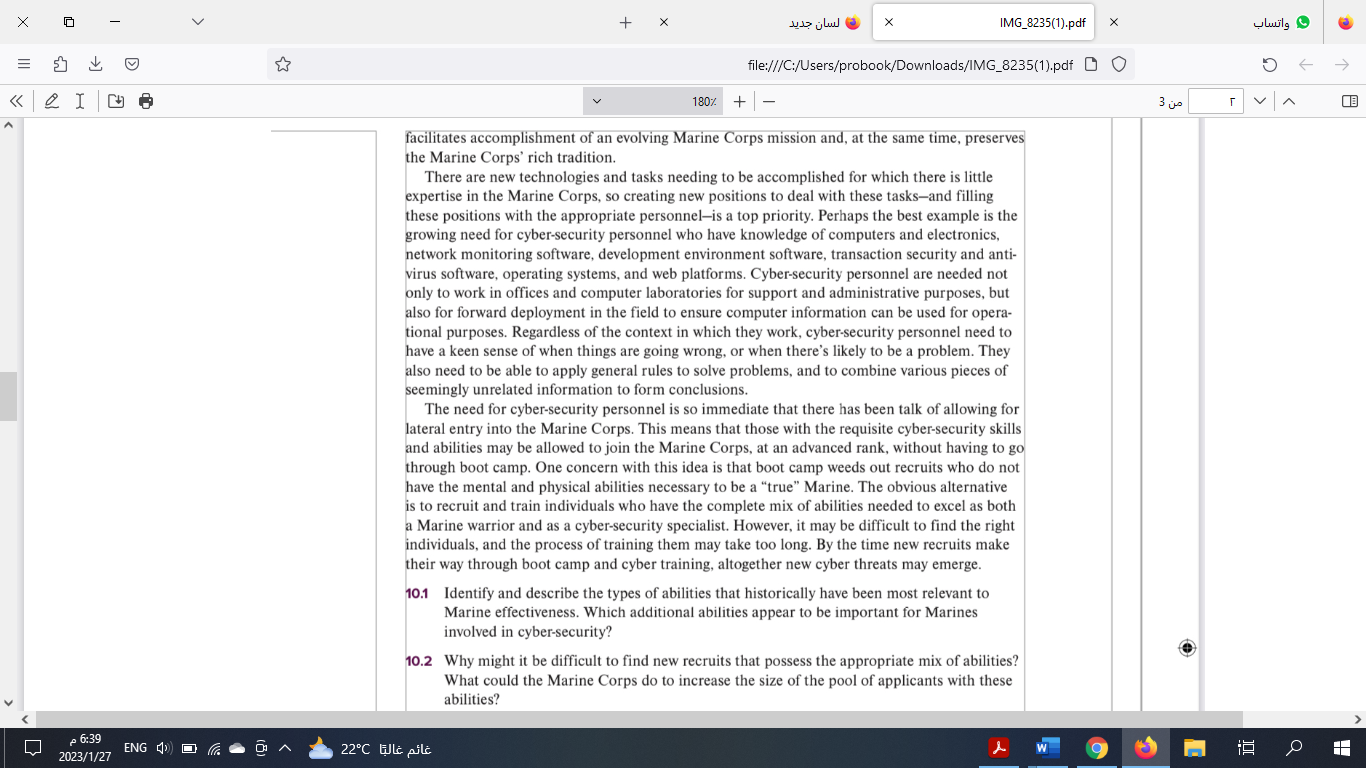Viewport: 1366px width, 768px height.
Task: Close the IMG_8235(1).pdf tab
Action: 889,22
